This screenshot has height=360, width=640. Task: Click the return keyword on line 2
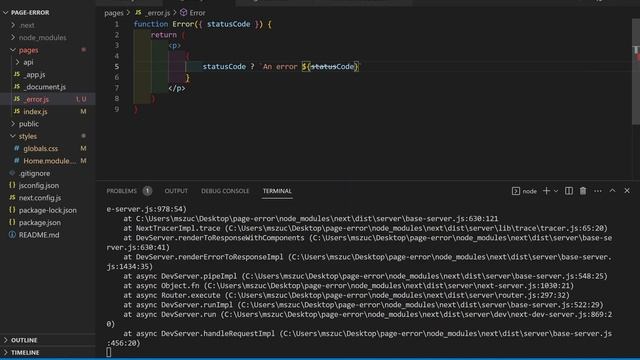point(164,35)
